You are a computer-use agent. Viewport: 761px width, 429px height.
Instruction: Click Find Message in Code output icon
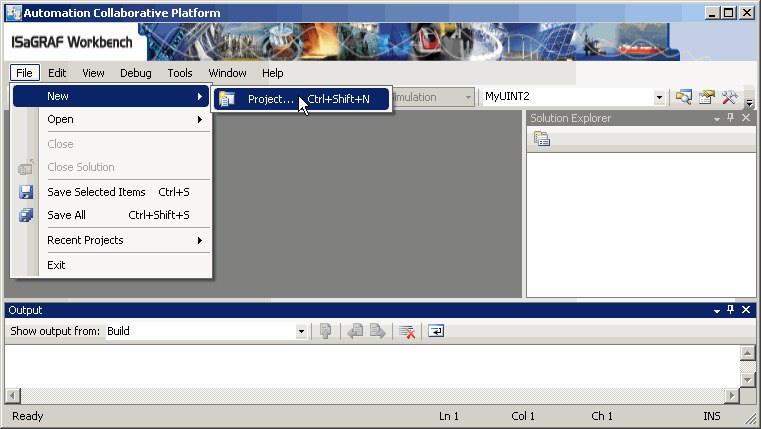[x=326, y=331]
